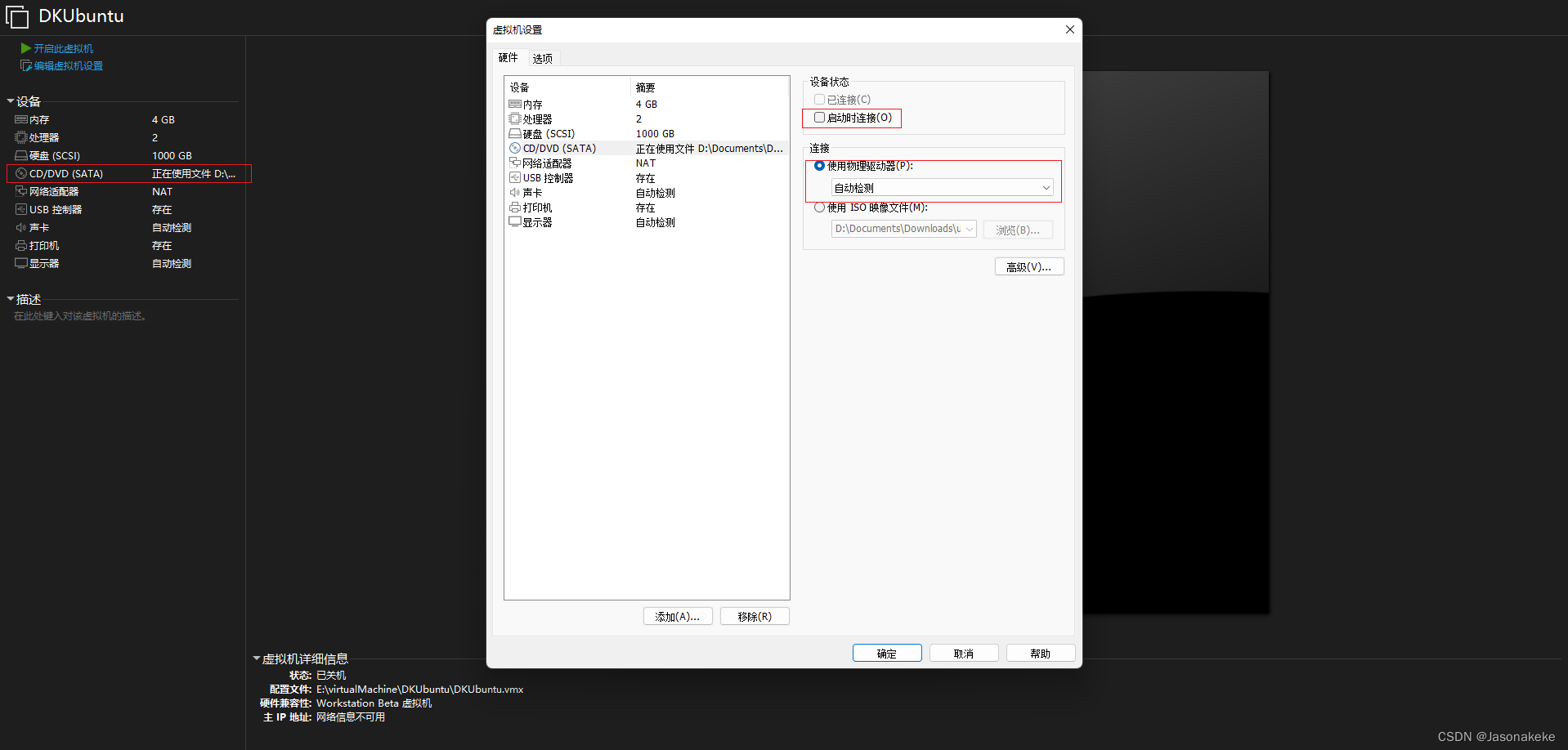Select the 打印机 row in the settings dialog

pos(647,208)
